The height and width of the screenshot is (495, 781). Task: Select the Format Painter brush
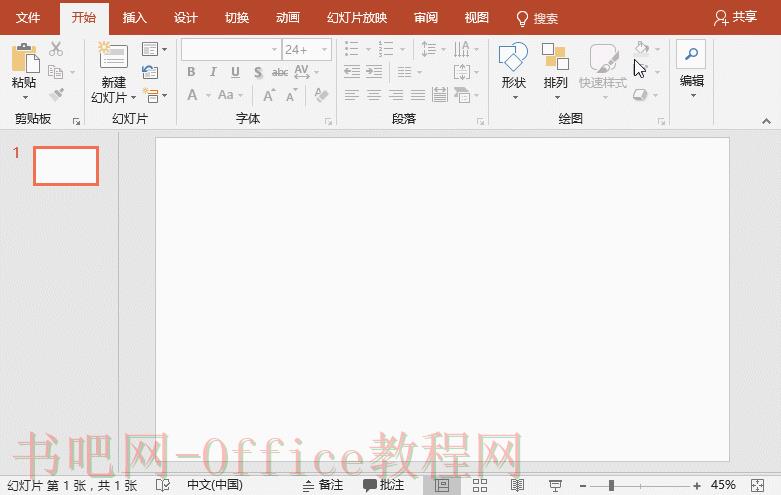pos(56,94)
